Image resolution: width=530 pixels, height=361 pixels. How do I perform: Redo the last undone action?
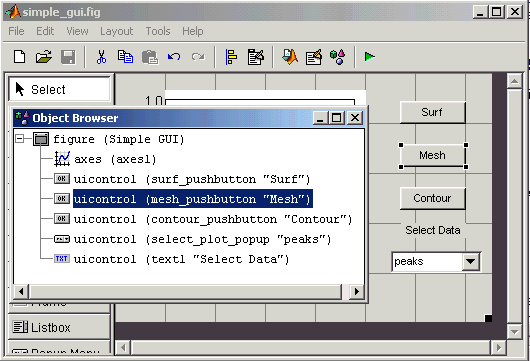point(198,57)
